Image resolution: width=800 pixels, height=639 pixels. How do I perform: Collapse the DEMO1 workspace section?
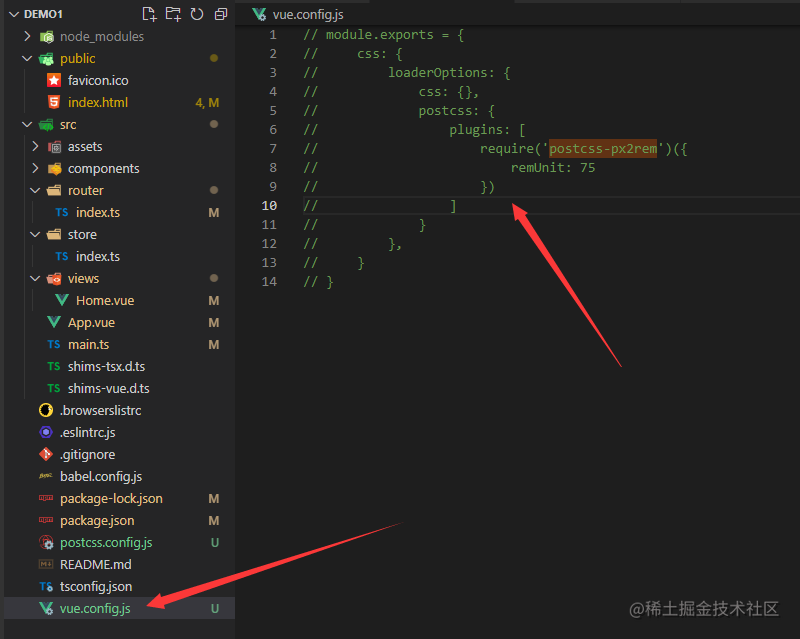pyautogui.click(x=12, y=14)
